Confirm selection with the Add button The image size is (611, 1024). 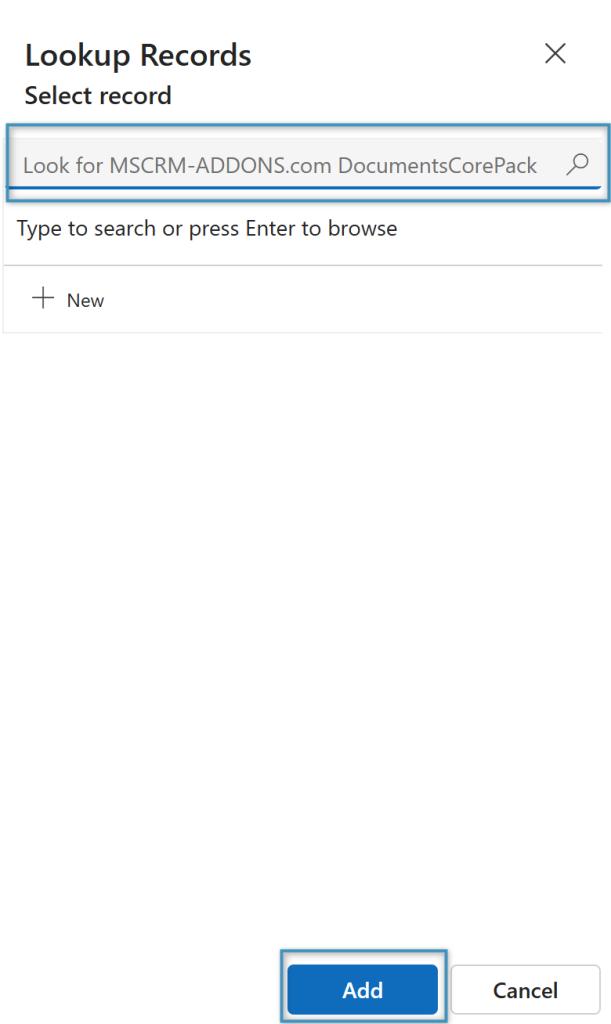(x=363, y=990)
